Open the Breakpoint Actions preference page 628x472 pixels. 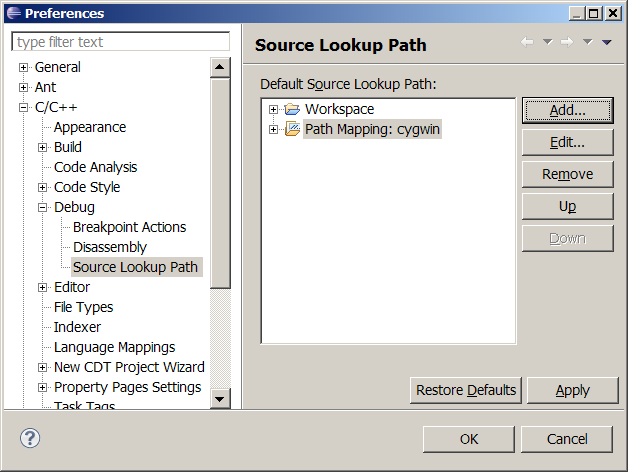coord(129,227)
